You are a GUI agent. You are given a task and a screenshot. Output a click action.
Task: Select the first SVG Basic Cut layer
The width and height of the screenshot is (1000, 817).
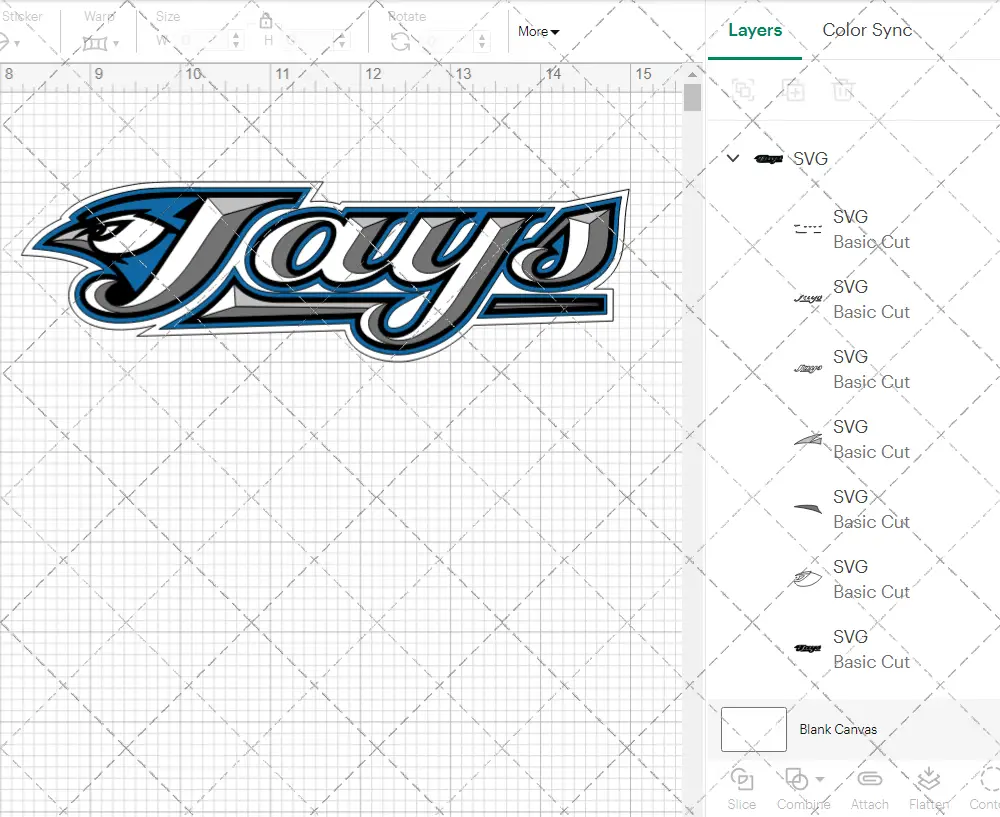(x=850, y=229)
